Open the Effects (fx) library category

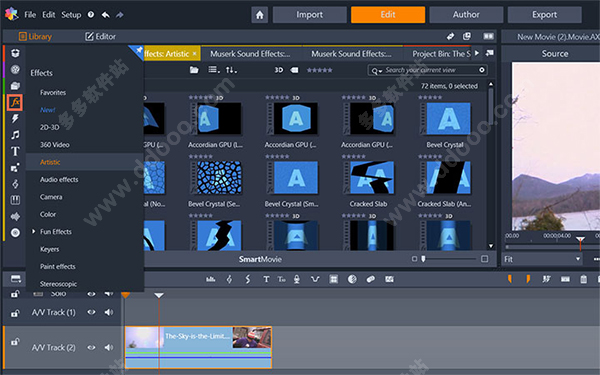click(x=15, y=102)
